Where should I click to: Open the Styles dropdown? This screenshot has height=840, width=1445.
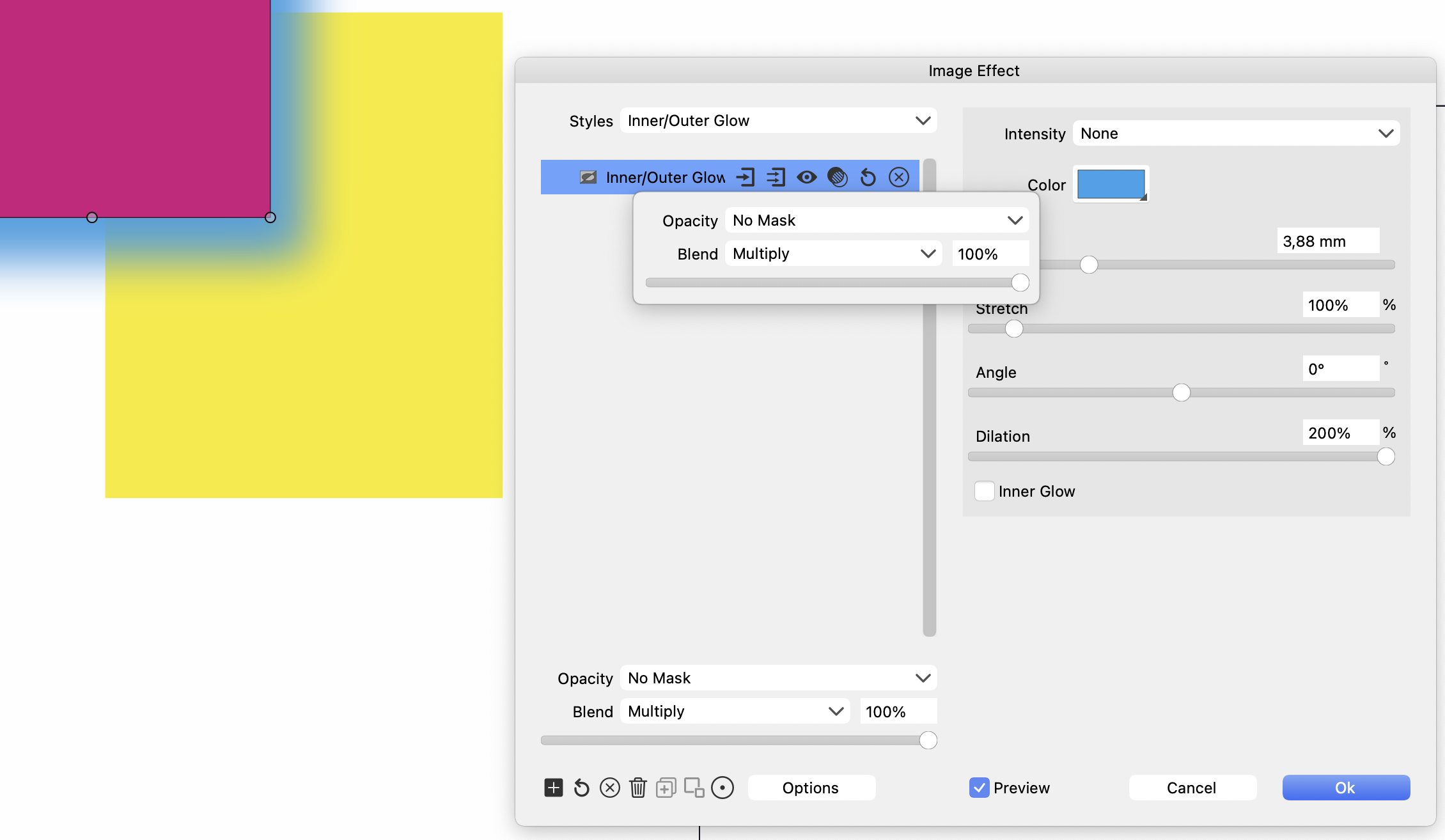(778, 121)
